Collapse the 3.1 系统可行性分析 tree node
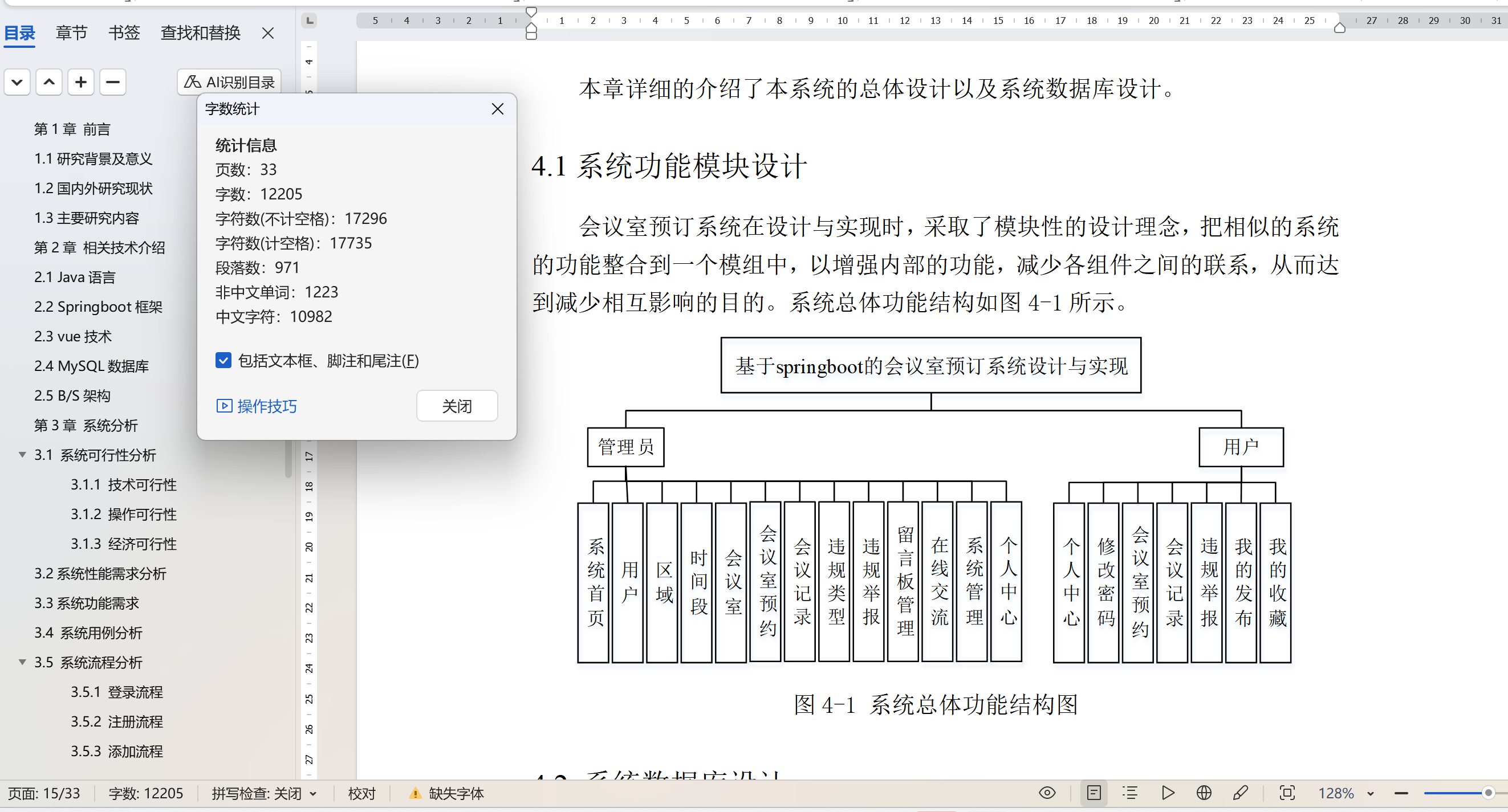 click(22, 455)
